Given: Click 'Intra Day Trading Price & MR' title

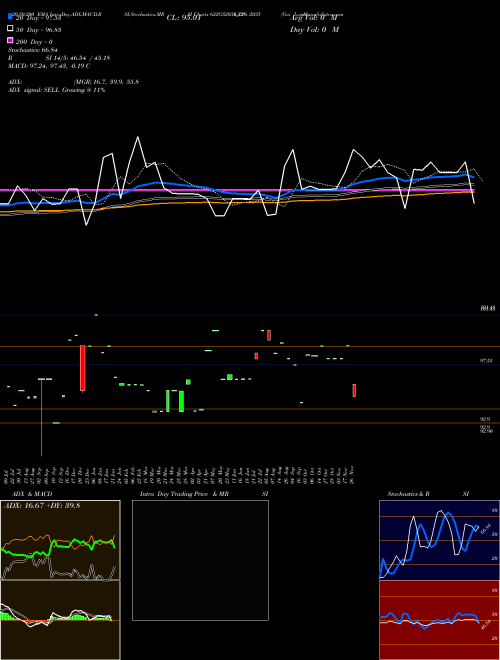Looking at the screenshot, I should pos(184,494).
